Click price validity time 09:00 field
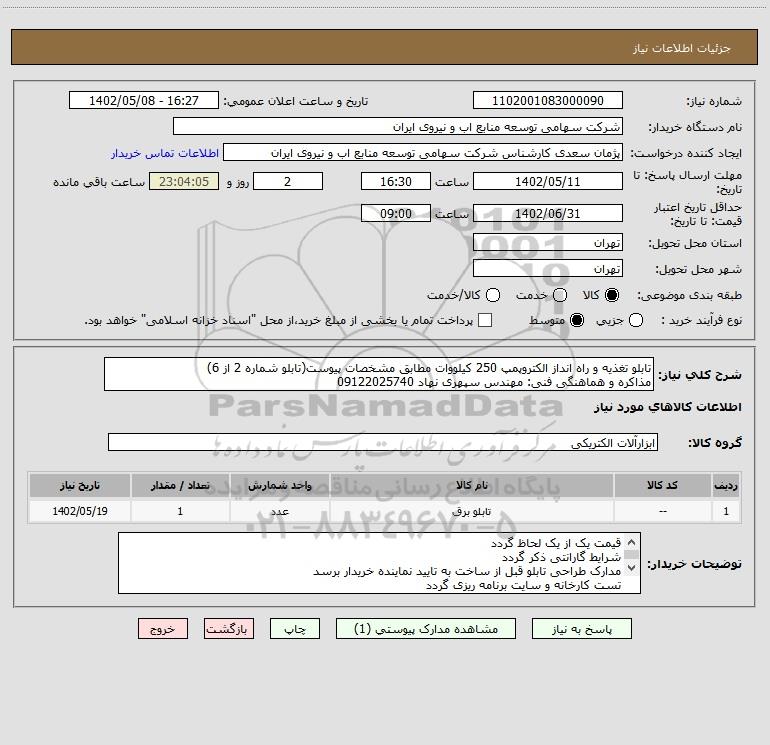 click(396, 213)
